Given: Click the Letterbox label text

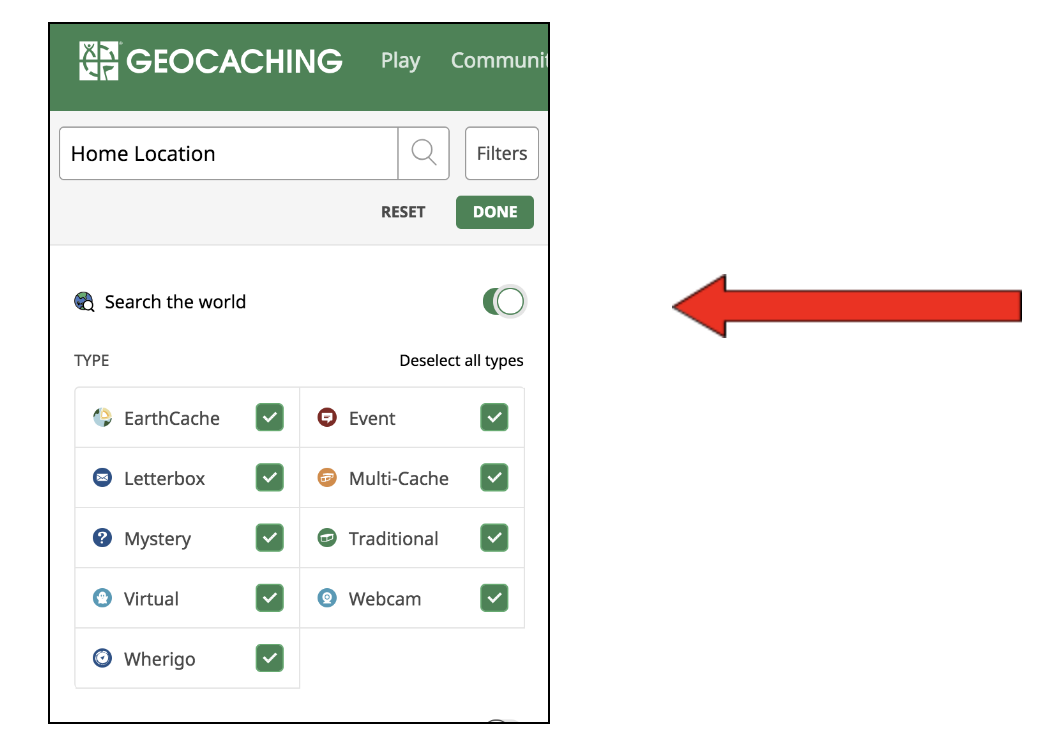Looking at the screenshot, I should [164, 478].
